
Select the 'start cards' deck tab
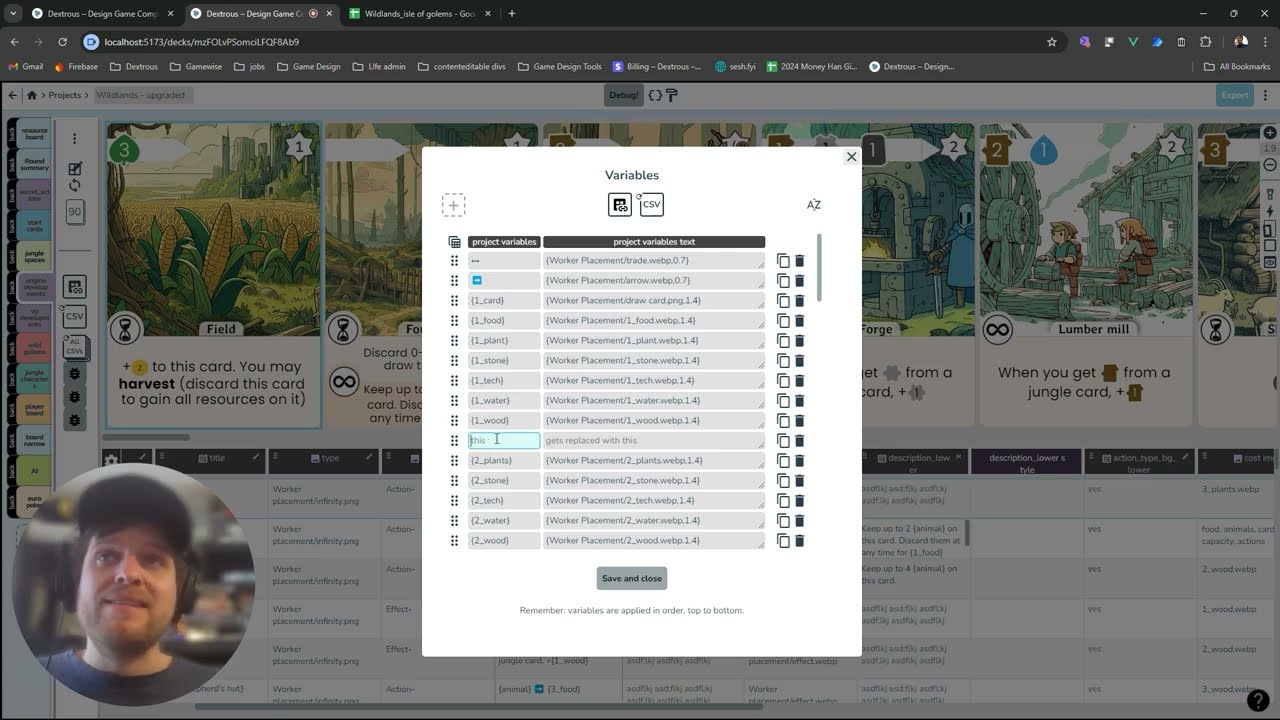click(x=34, y=225)
